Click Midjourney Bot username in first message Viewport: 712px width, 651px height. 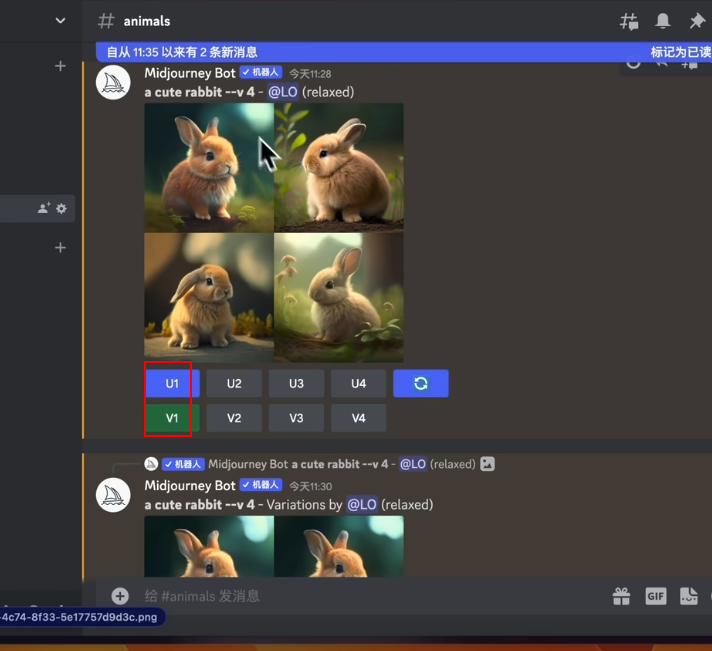point(190,73)
